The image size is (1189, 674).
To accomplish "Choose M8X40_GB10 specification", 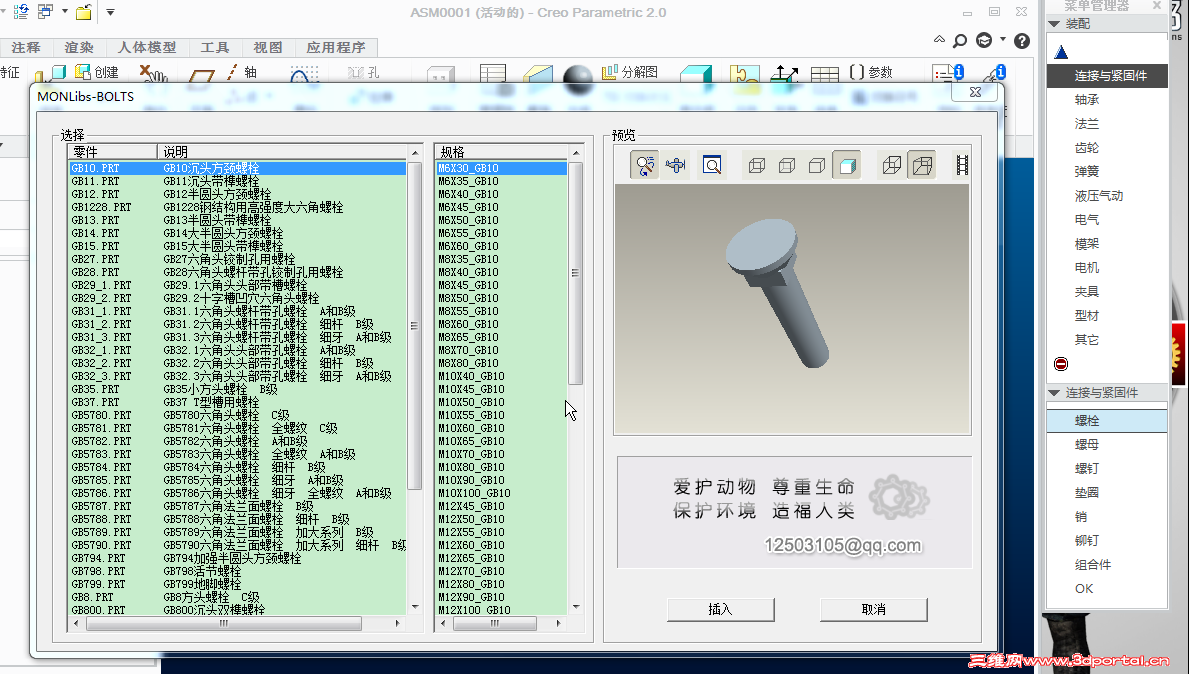I will click(x=501, y=272).
